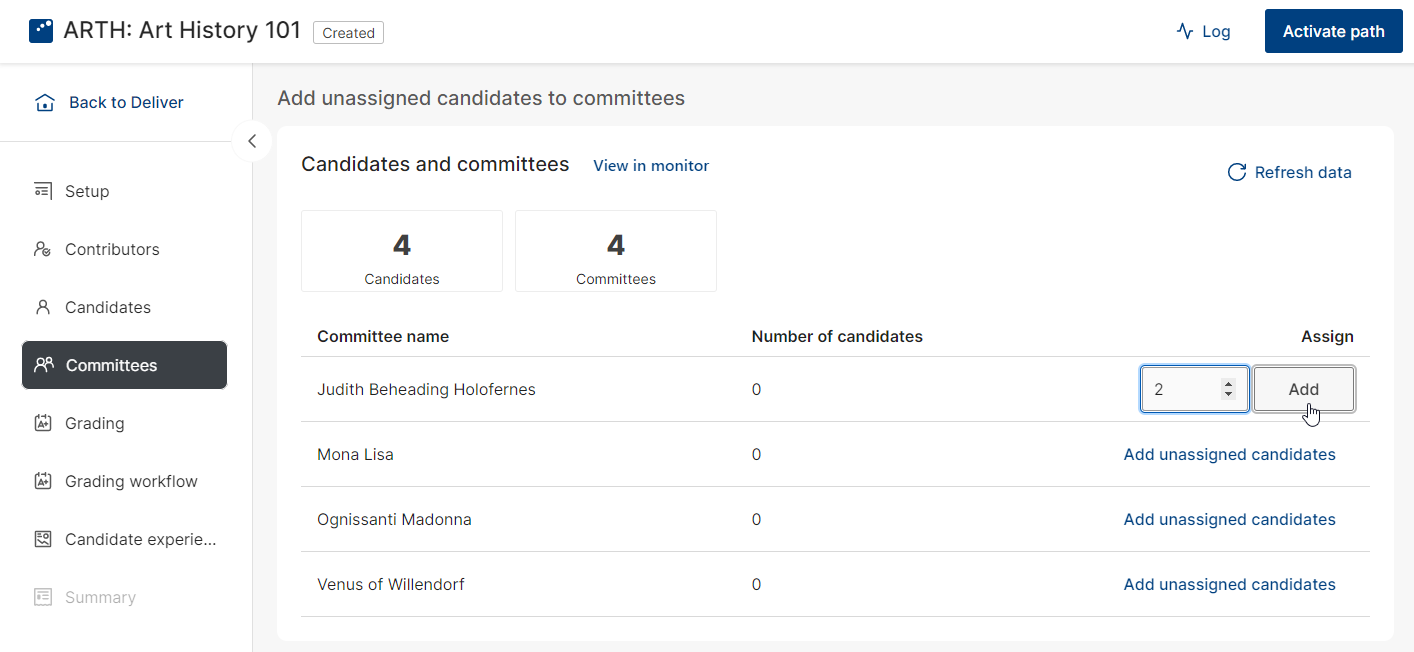Image resolution: width=1414 pixels, height=652 pixels.
Task: Select the Committees sidebar item
Action: pyautogui.click(x=124, y=365)
